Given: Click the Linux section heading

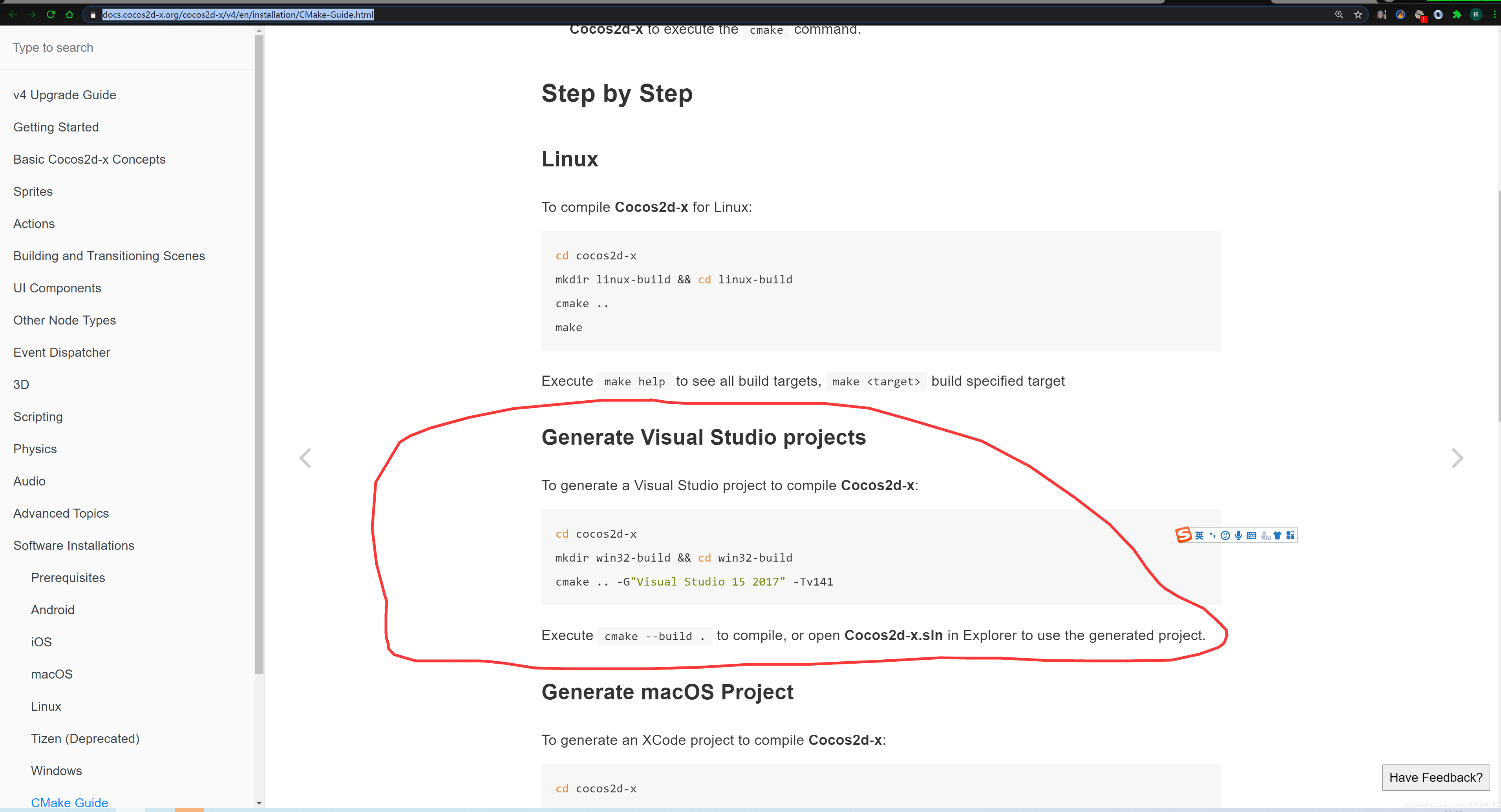Looking at the screenshot, I should [x=570, y=160].
